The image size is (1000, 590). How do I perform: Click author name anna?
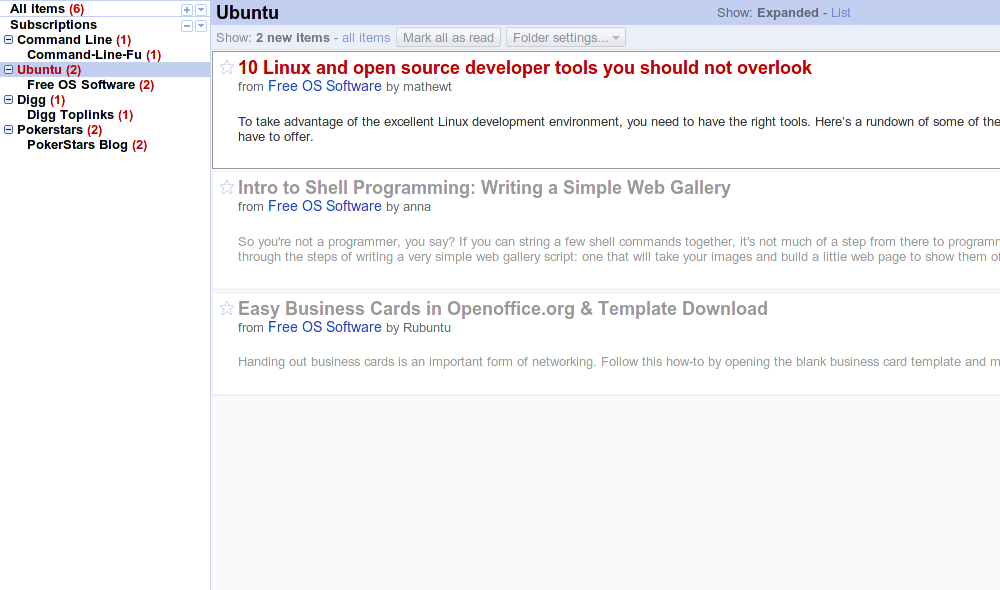(417, 207)
